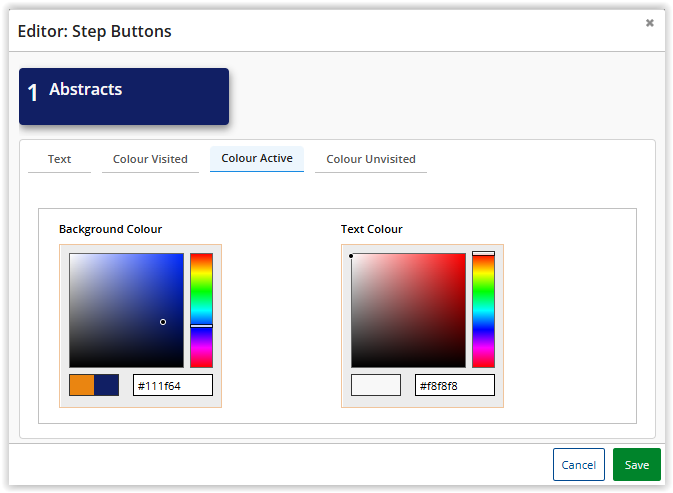Go to the Colour Unvisited tab

(x=371, y=159)
